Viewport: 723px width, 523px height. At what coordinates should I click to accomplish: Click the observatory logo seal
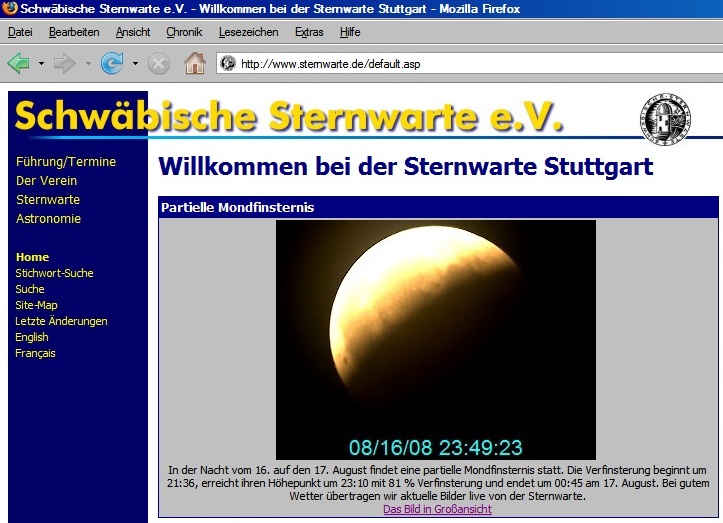coord(665,119)
